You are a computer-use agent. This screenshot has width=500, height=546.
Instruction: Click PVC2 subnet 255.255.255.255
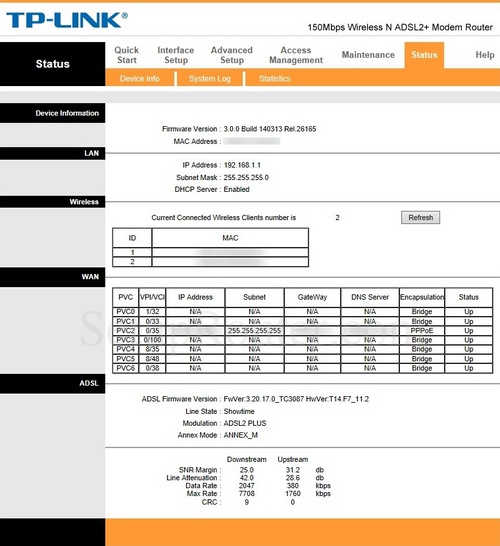[x=255, y=330]
